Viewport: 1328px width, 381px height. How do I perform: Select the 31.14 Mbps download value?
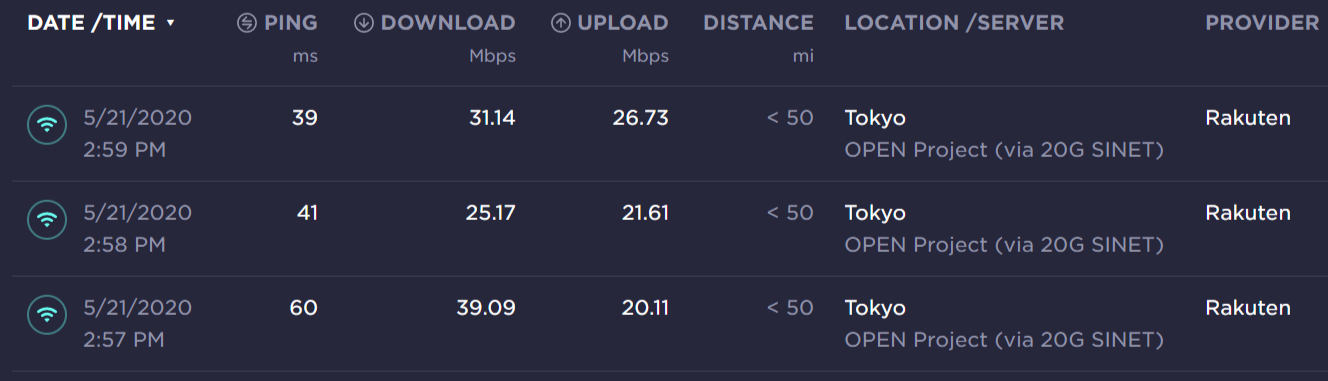pos(492,118)
